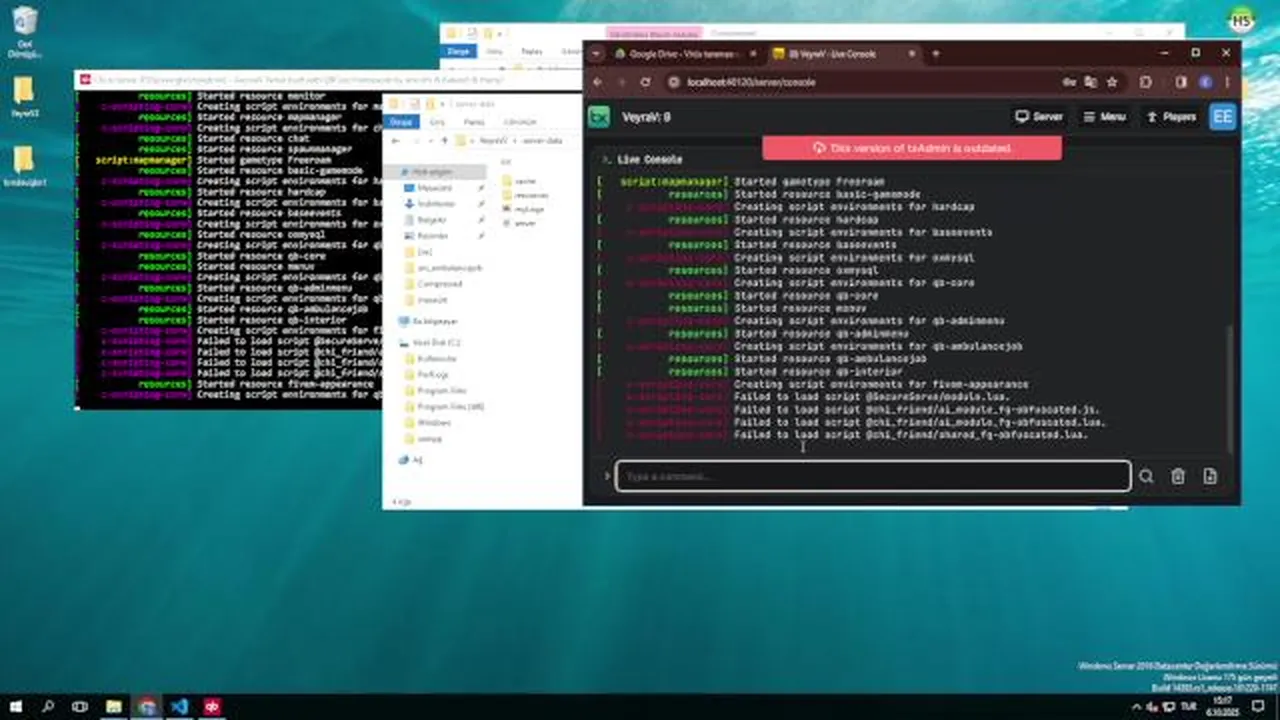Screen dimensions: 1280x720
Task: Open the Dosya tab in rear Explorer window
Action: (458, 51)
